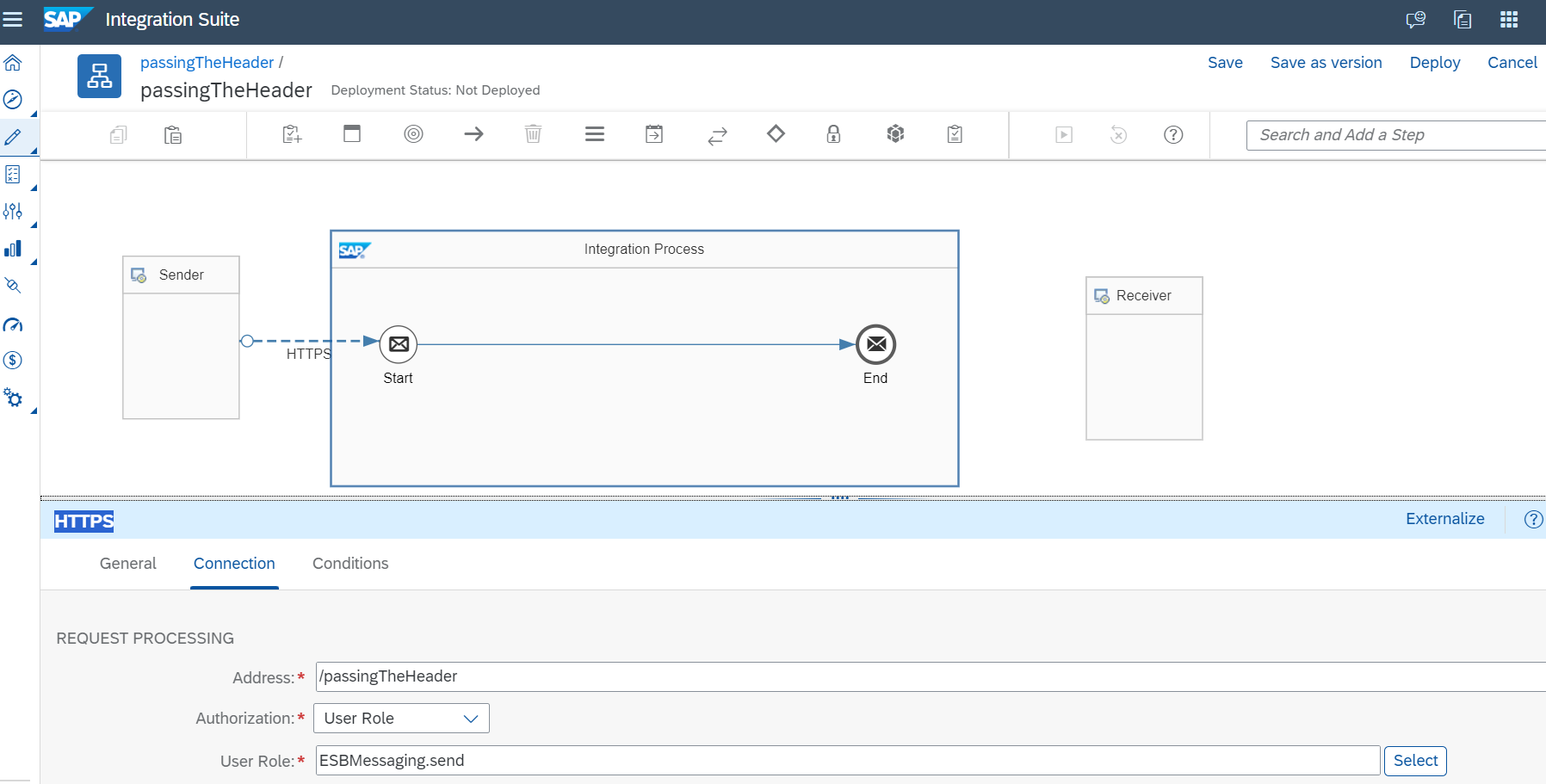
Task: Click the Router diamond icon in the toolbar
Action: pos(775,134)
